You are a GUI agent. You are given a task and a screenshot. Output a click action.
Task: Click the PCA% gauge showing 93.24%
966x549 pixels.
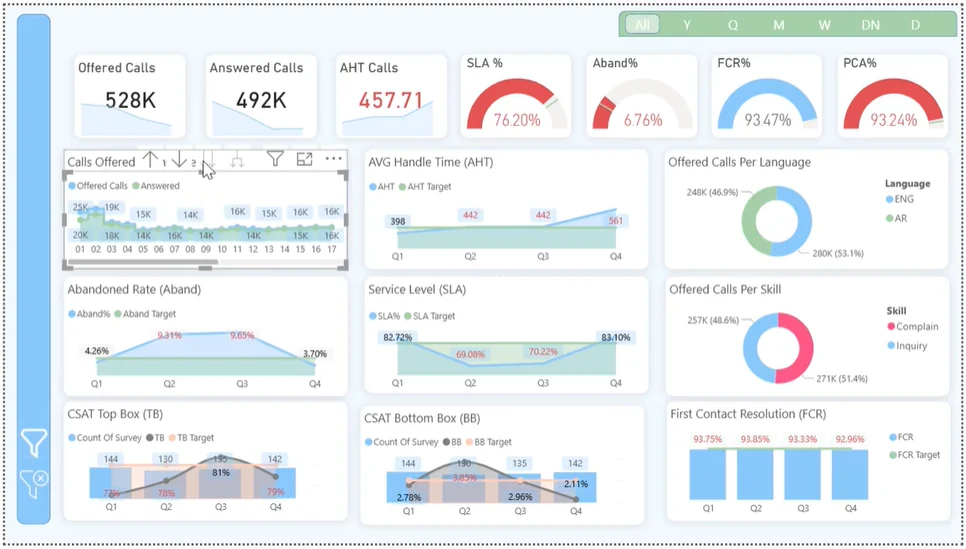[x=893, y=96]
